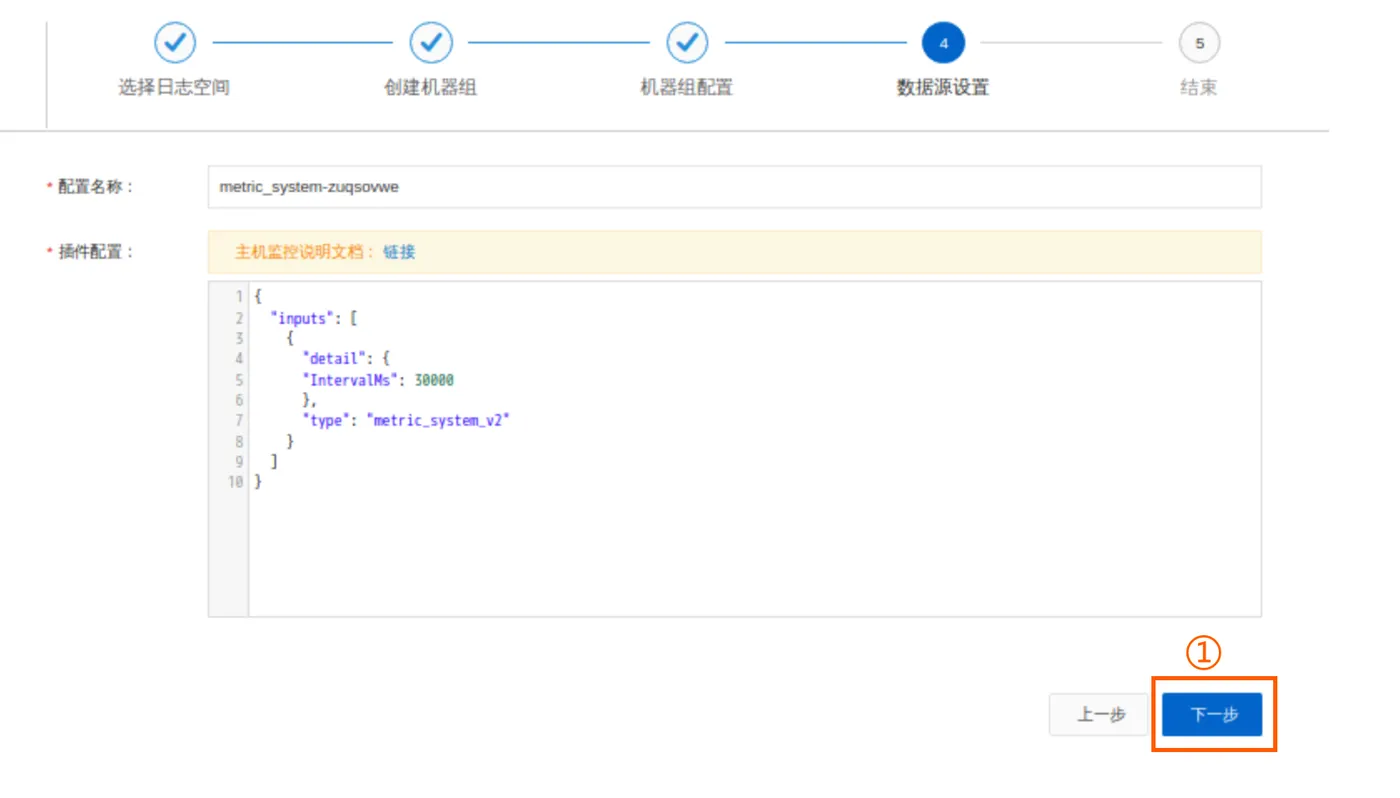Click the 主机监控说明文档 text
The image size is (1400, 798).
[x=304, y=252]
